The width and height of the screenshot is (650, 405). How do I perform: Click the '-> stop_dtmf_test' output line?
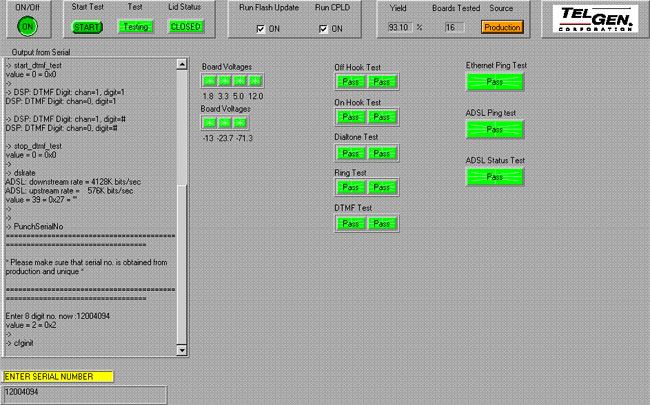click(34, 146)
